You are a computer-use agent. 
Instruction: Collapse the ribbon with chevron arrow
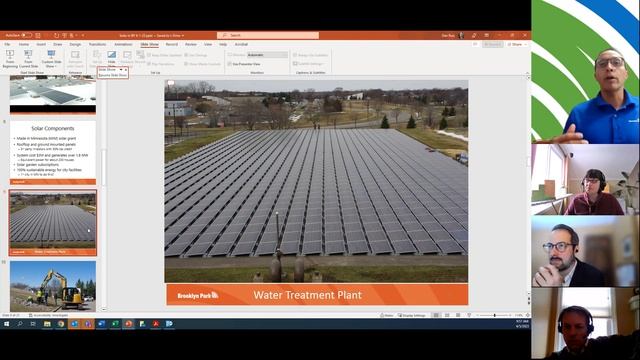tap(527, 73)
